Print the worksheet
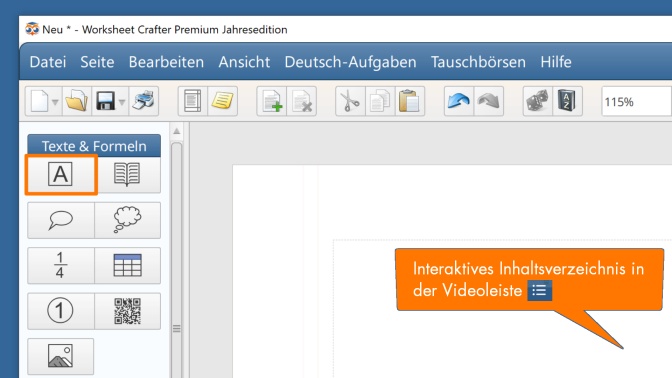This screenshot has width=672, height=378. click(x=143, y=102)
